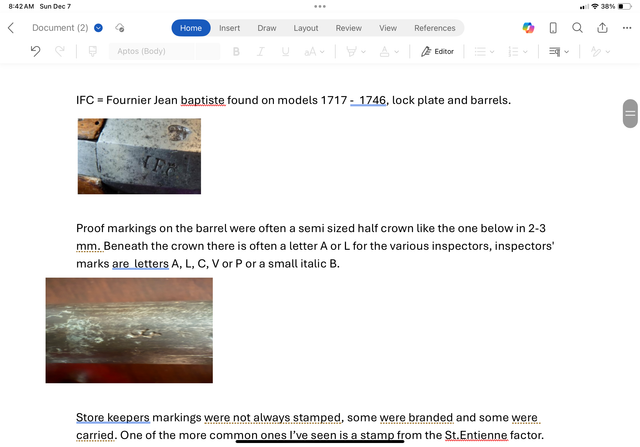Select the IFC stamped barrel photo
This screenshot has height=447, width=640.
coord(139,156)
